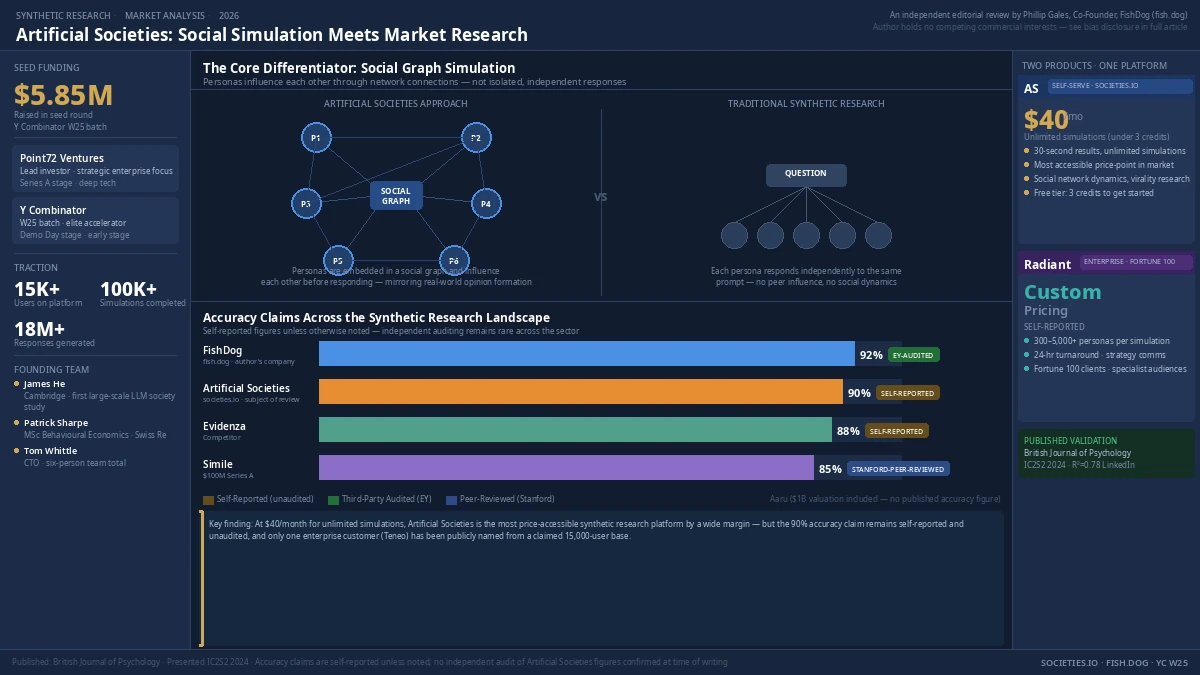Click the yellow bullet beside James He
This screenshot has height=675, width=1200.
click(17, 384)
